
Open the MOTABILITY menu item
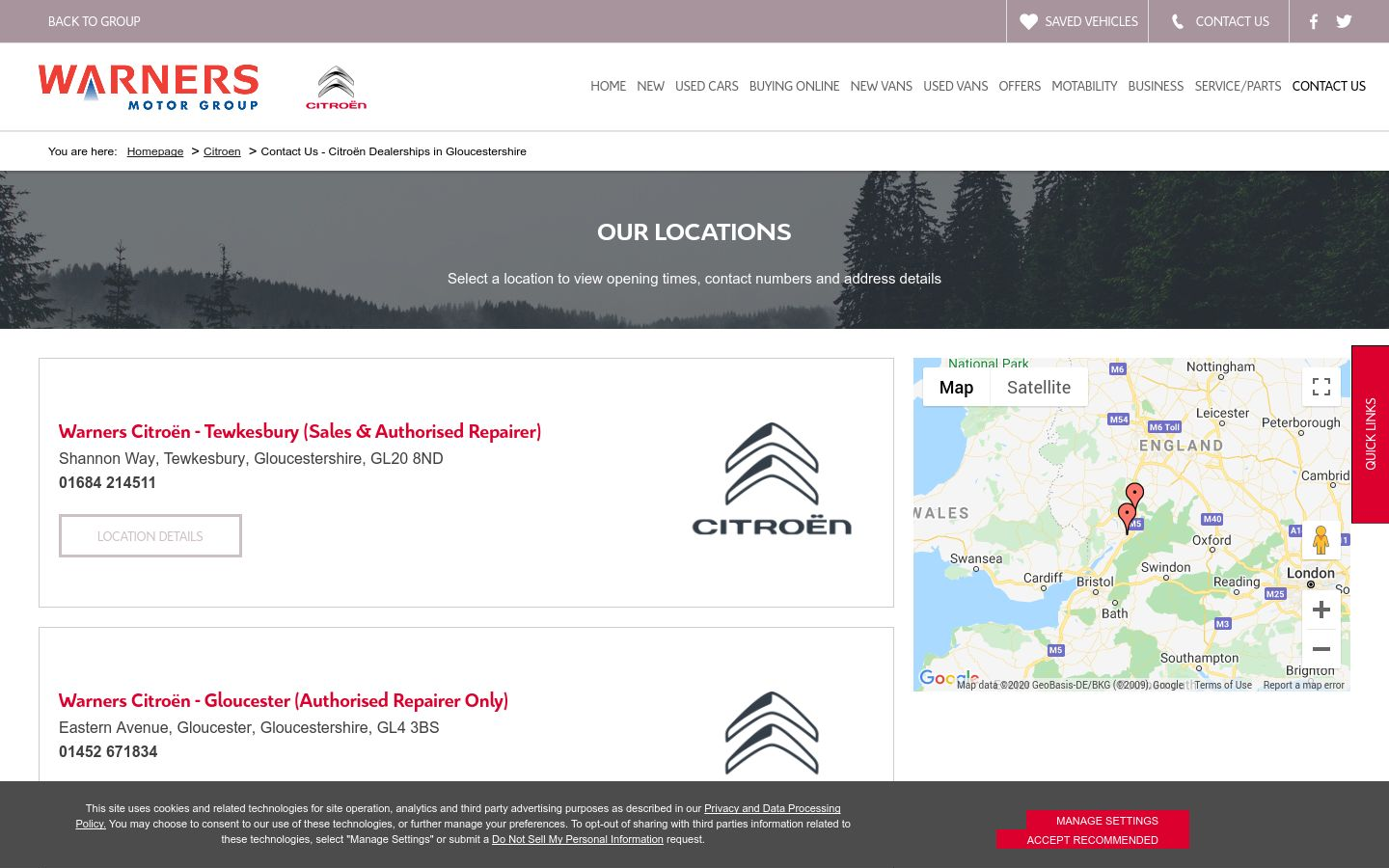pos(1084,86)
